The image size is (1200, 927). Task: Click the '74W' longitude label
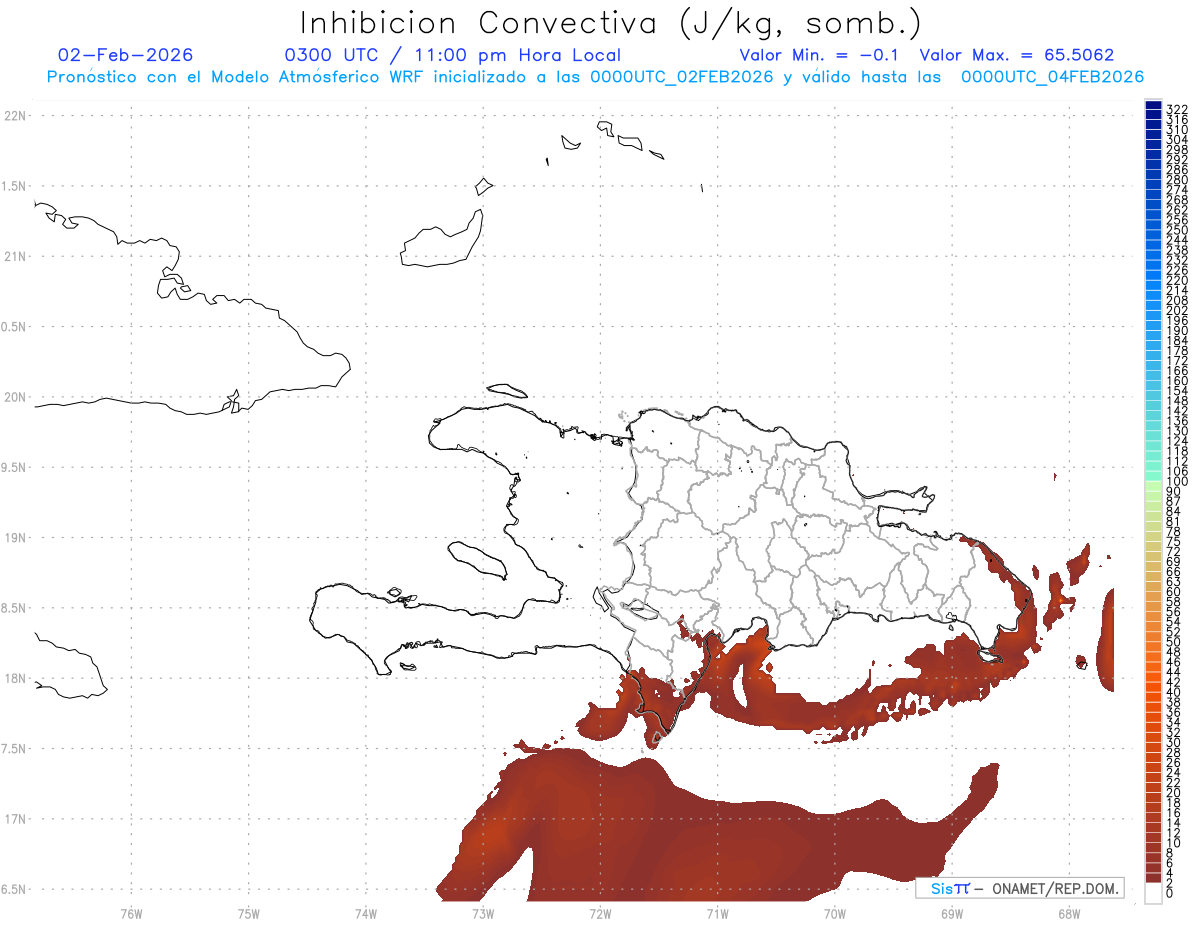[x=366, y=912]
